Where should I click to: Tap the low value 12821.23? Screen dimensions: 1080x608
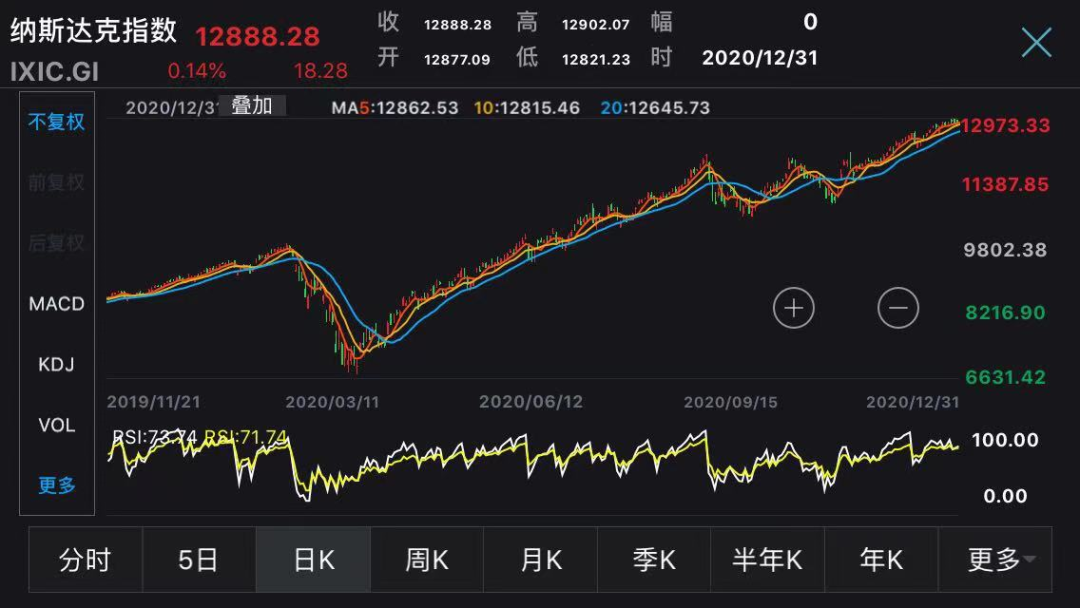coord(596,60)
